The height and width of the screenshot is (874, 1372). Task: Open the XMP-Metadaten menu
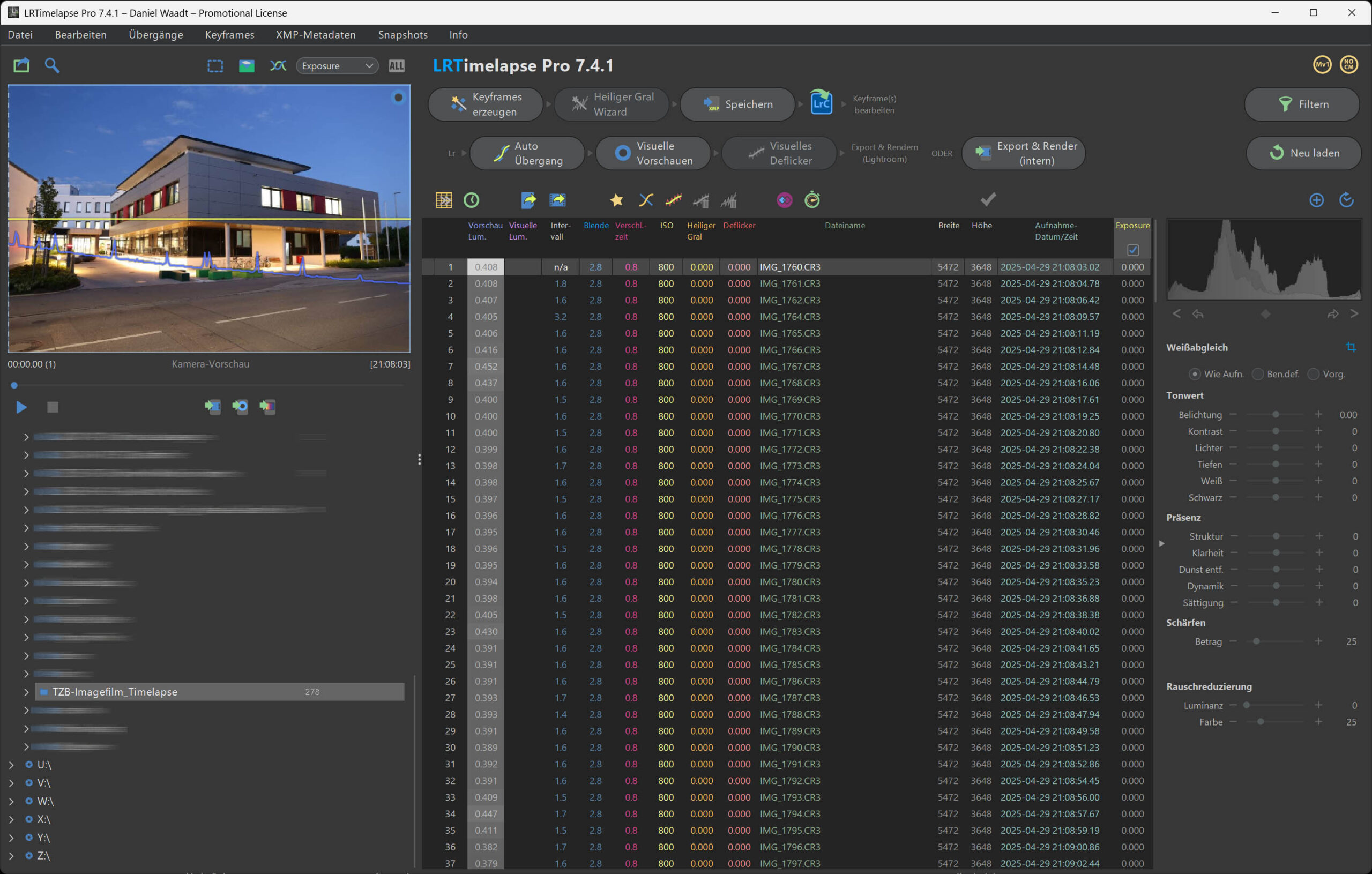point(316,35)
